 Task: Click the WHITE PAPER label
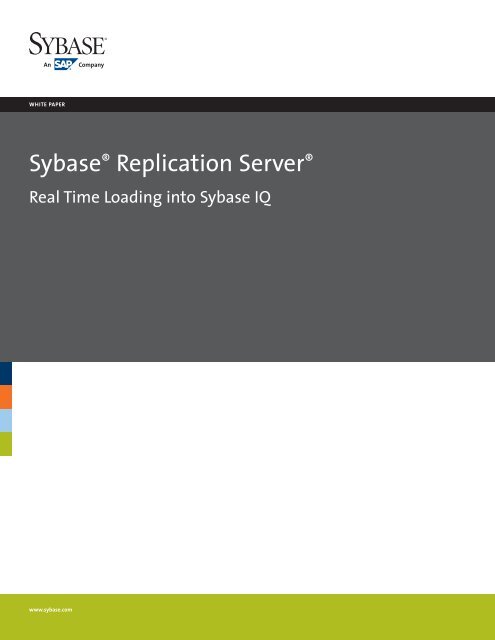click(47, 104)
